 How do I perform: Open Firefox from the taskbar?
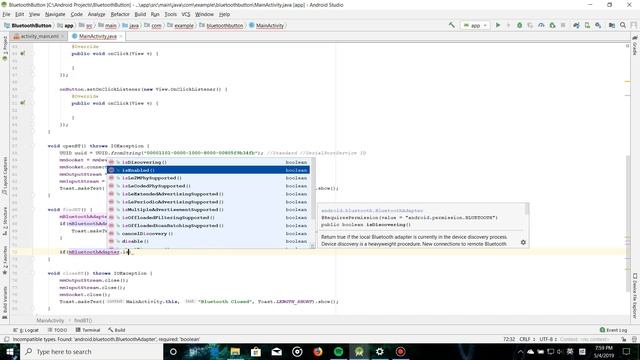click(318, 351)
